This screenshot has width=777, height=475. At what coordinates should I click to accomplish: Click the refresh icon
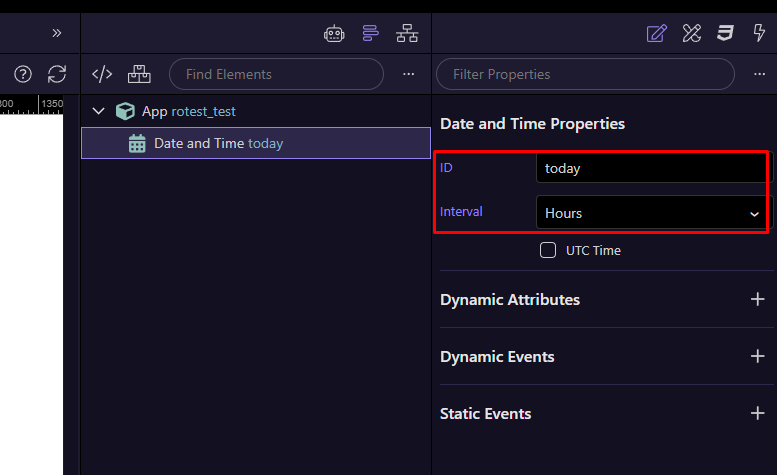tap(57, 74)
